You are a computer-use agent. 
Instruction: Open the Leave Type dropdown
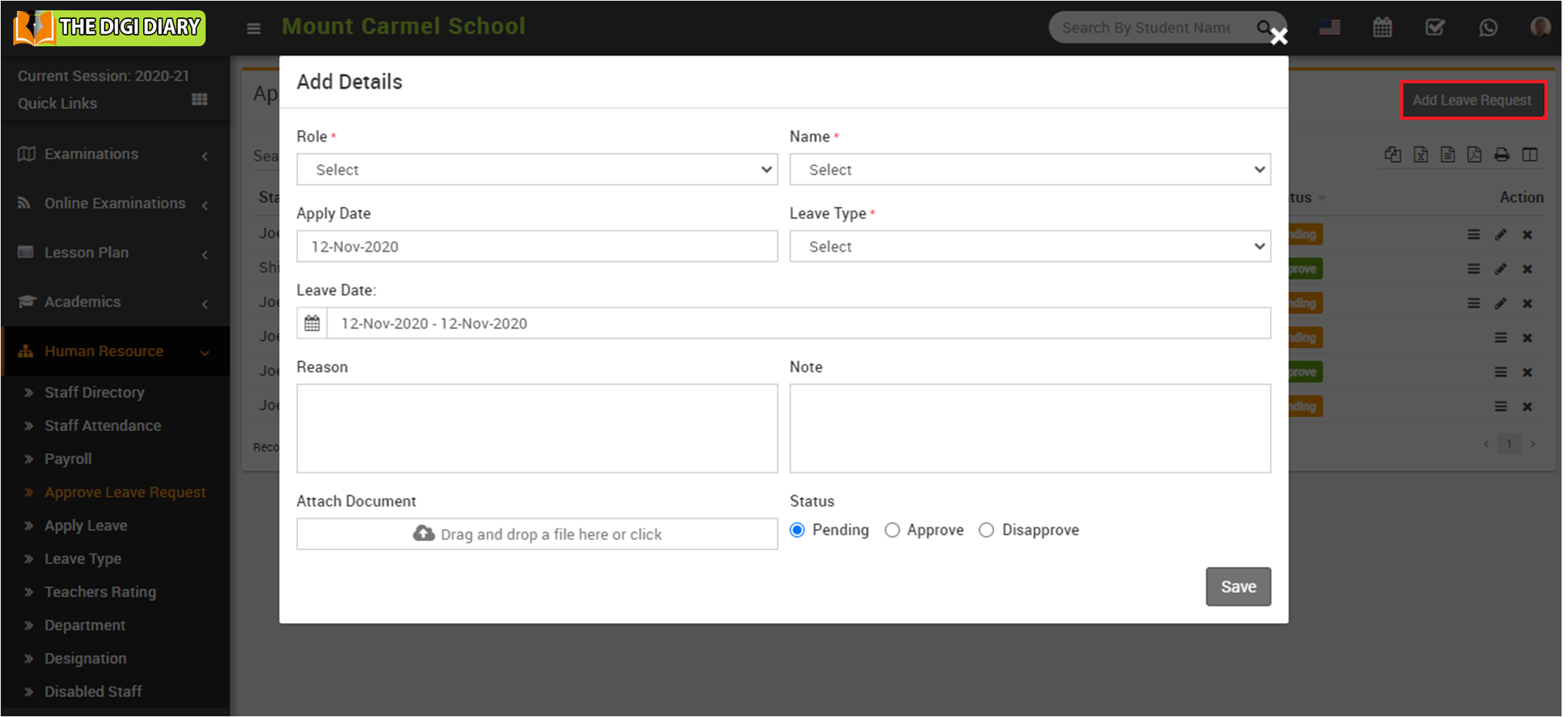coord(1029,247)
